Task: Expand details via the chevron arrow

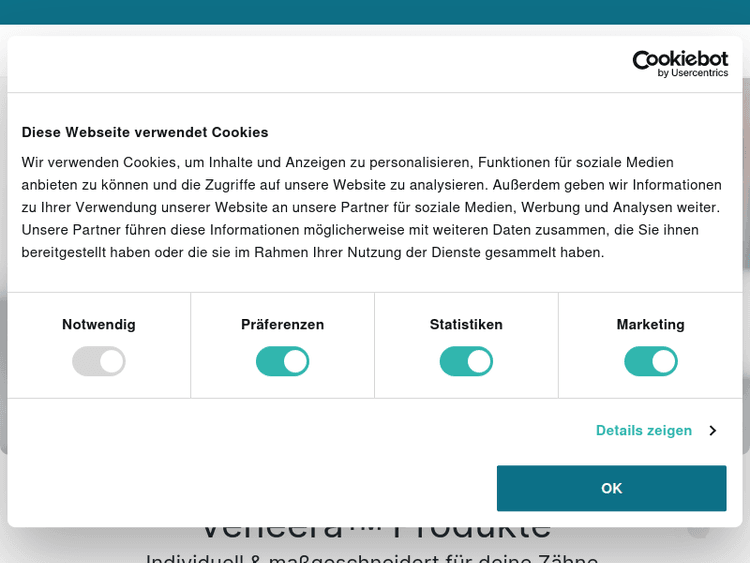Action: (x=712, y=430)
